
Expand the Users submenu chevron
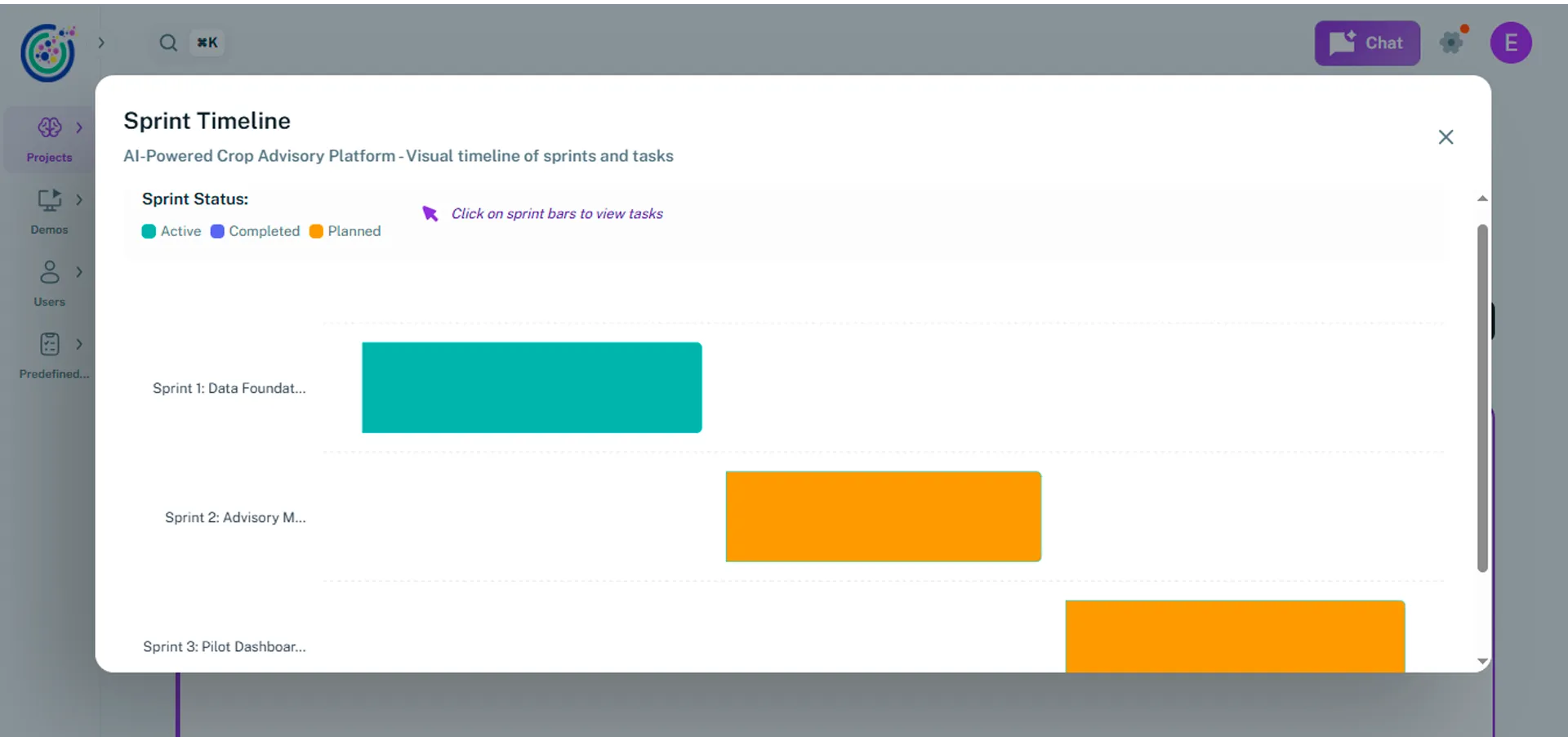pos(79,272)
